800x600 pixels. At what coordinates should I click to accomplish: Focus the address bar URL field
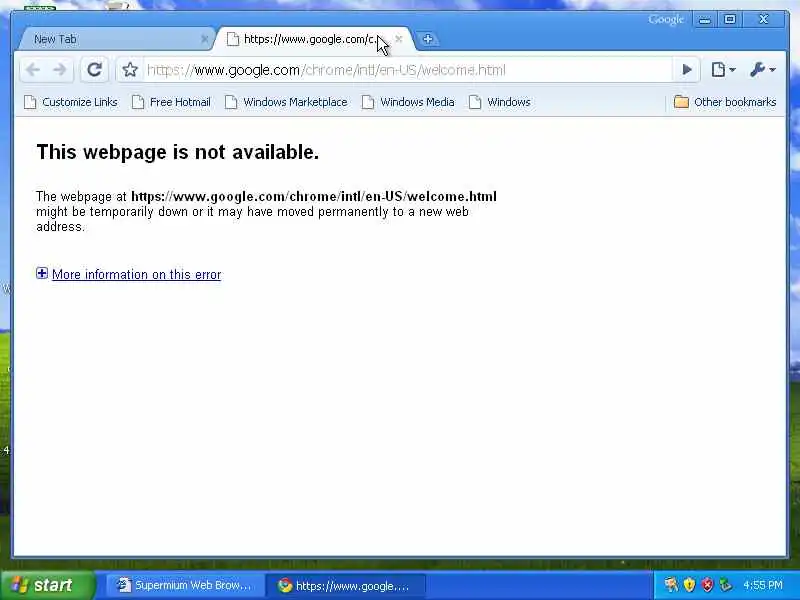pos(408,70)
